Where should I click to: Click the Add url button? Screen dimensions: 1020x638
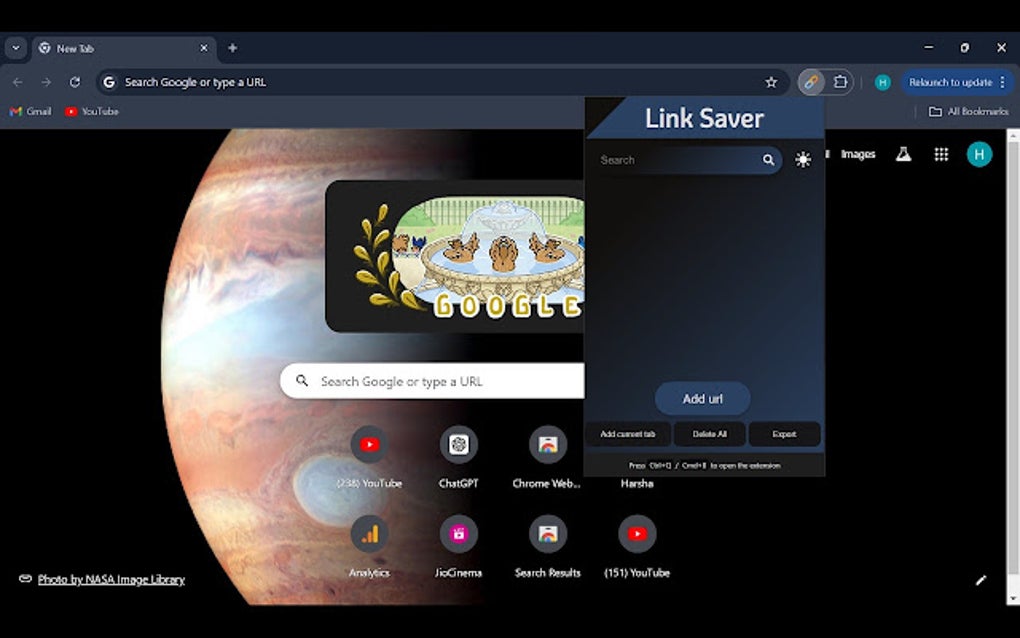click(x=702, y=398)
